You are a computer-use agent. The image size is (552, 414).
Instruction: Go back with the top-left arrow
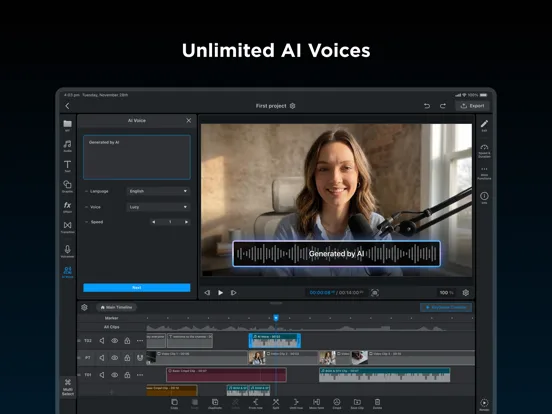click(67, 106)
